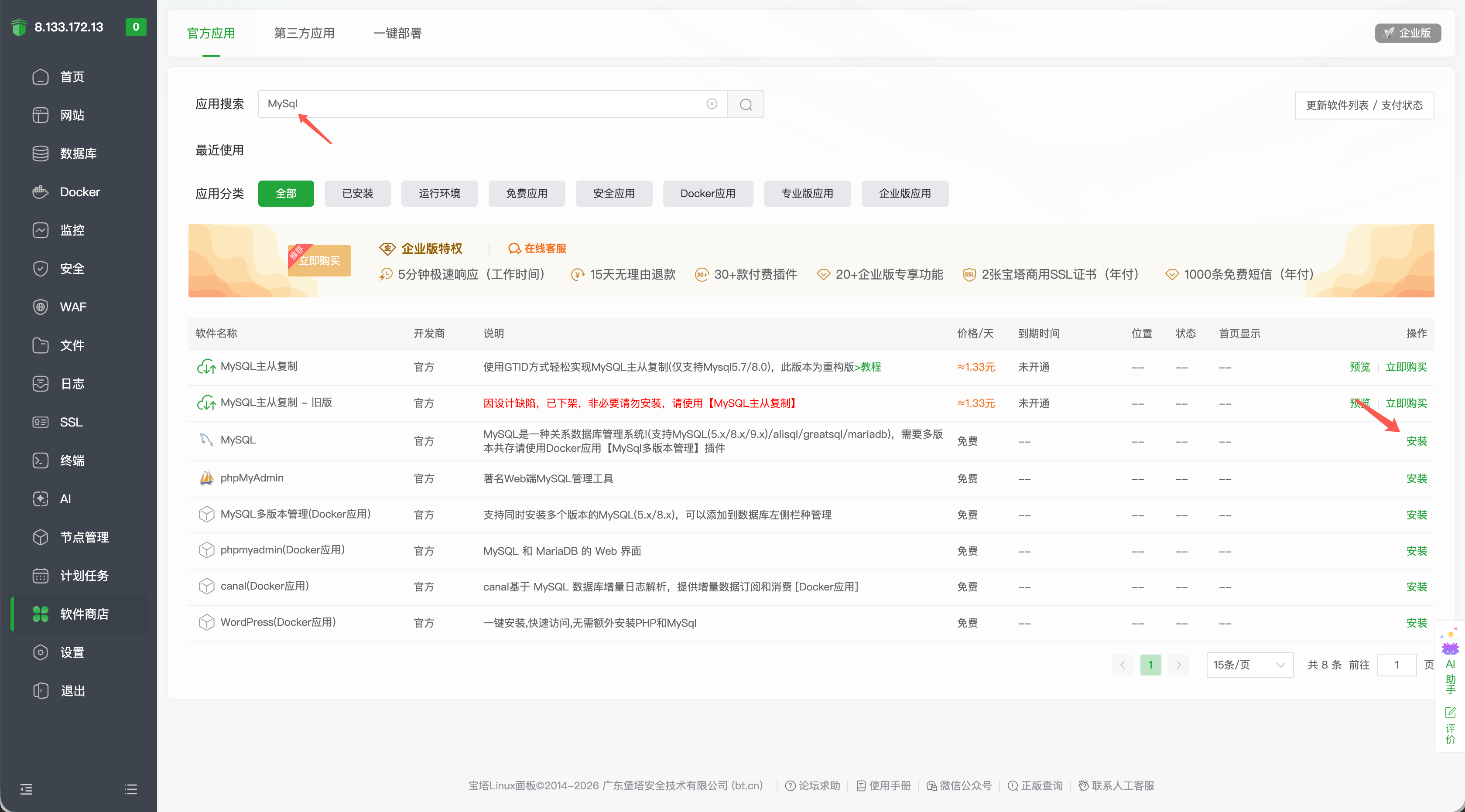The image size is (1465, 812).
Task: Collapse sidebar using bottom-left indent icon
Action: [x=26, y=789]
